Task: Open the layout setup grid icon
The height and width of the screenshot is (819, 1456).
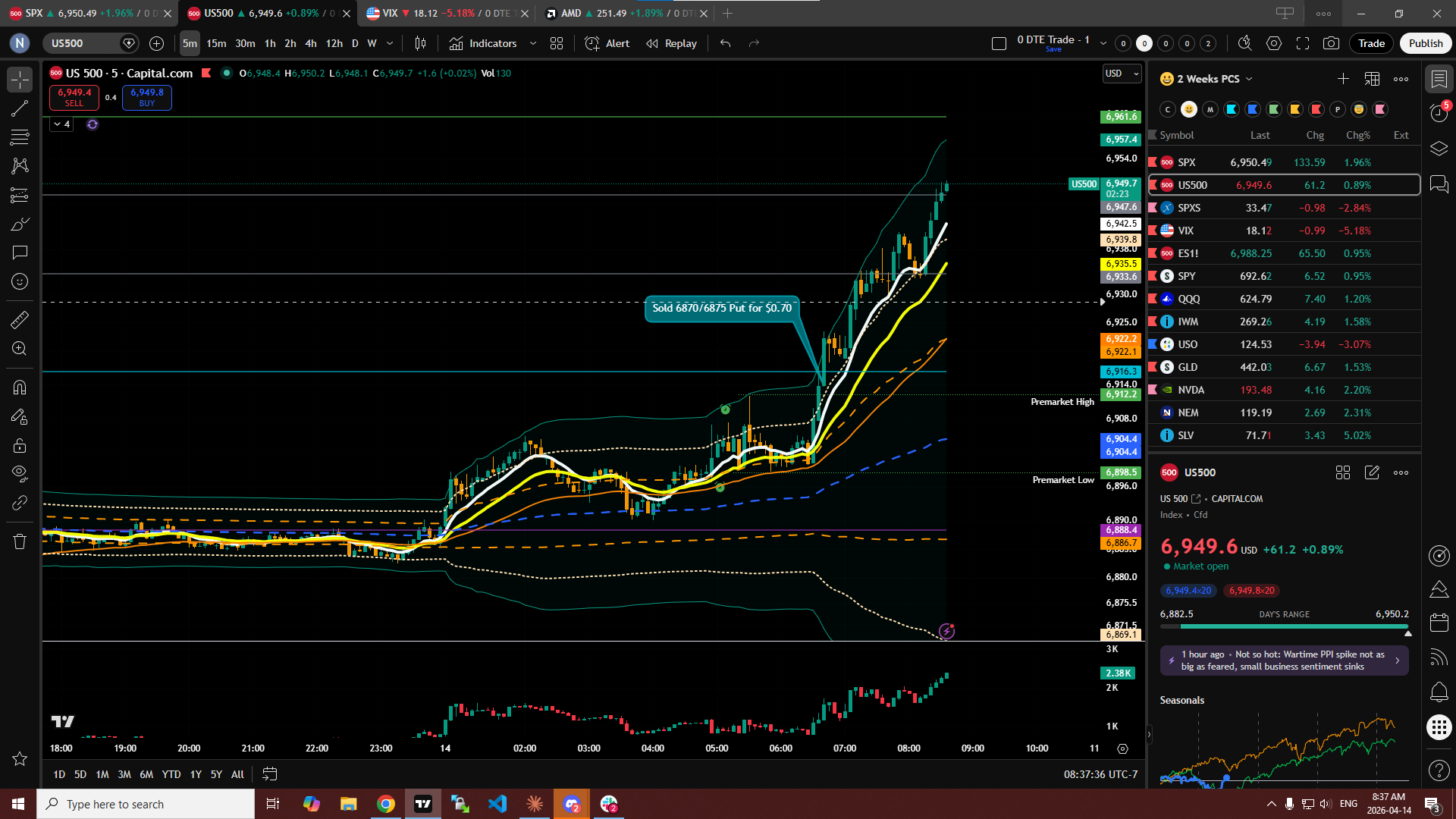Action: 557,43
